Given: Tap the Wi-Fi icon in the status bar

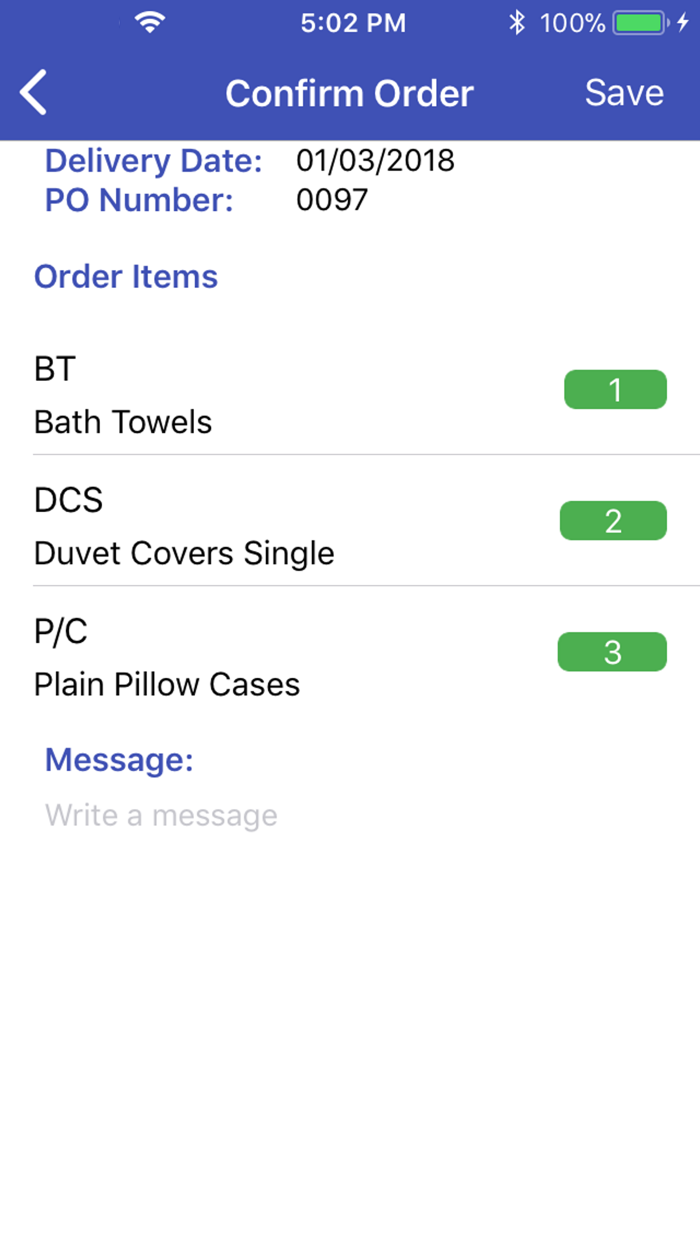Looking at the screenshot, I should coord(148,22).
